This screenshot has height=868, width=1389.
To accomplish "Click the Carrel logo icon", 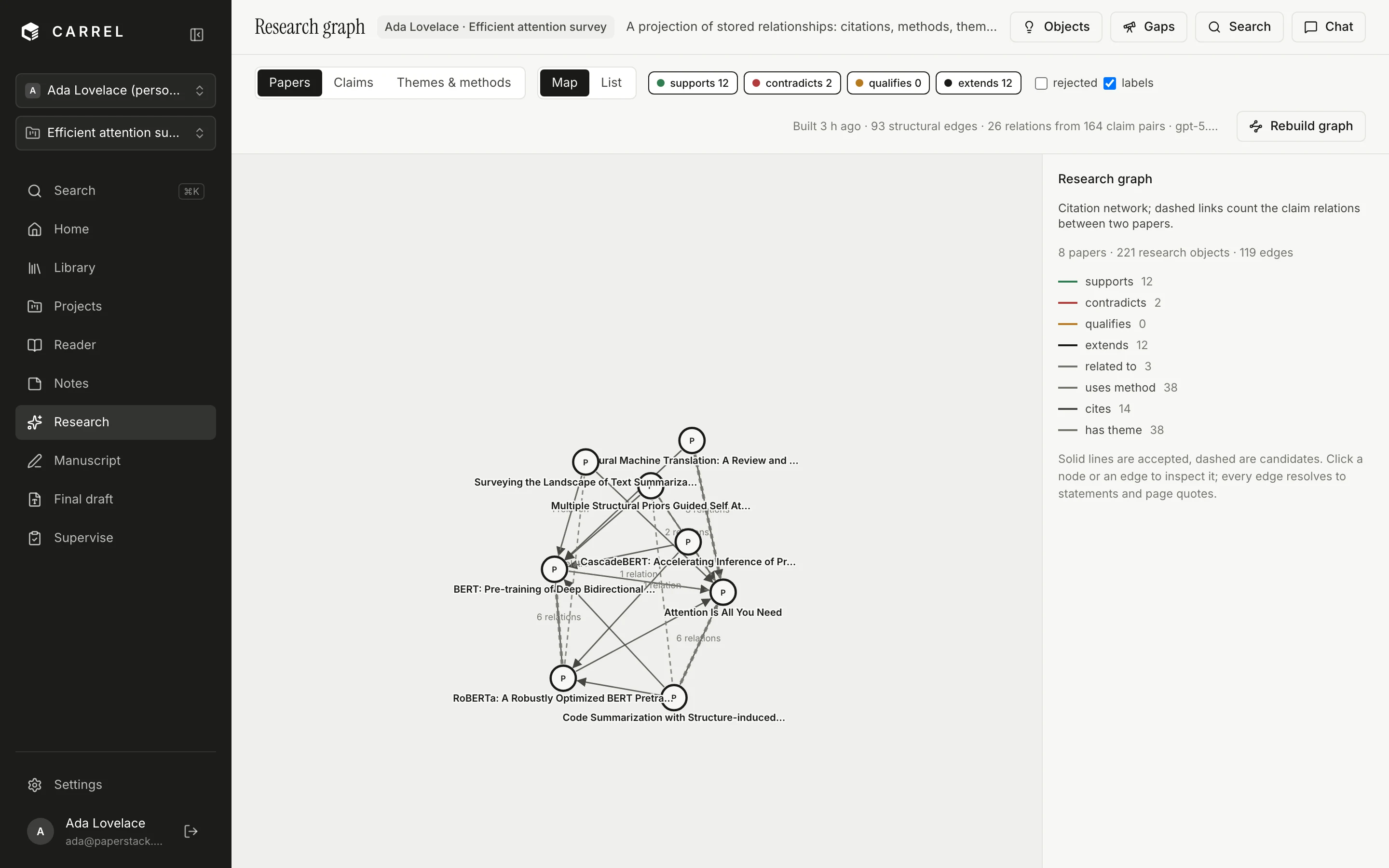I will pyautogui.click(x=30, y=31).
